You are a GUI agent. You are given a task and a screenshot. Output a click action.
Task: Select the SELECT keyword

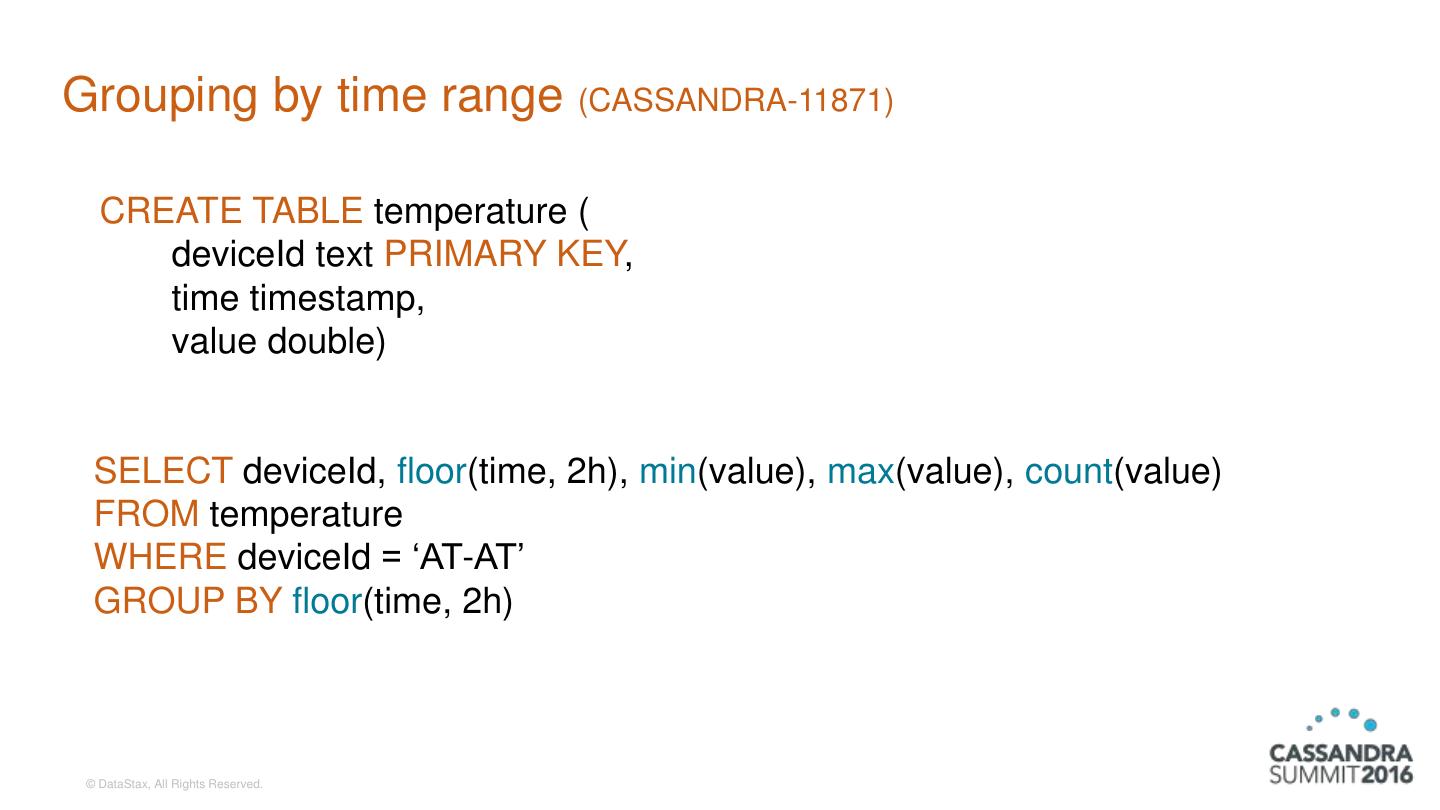(163, 470)
